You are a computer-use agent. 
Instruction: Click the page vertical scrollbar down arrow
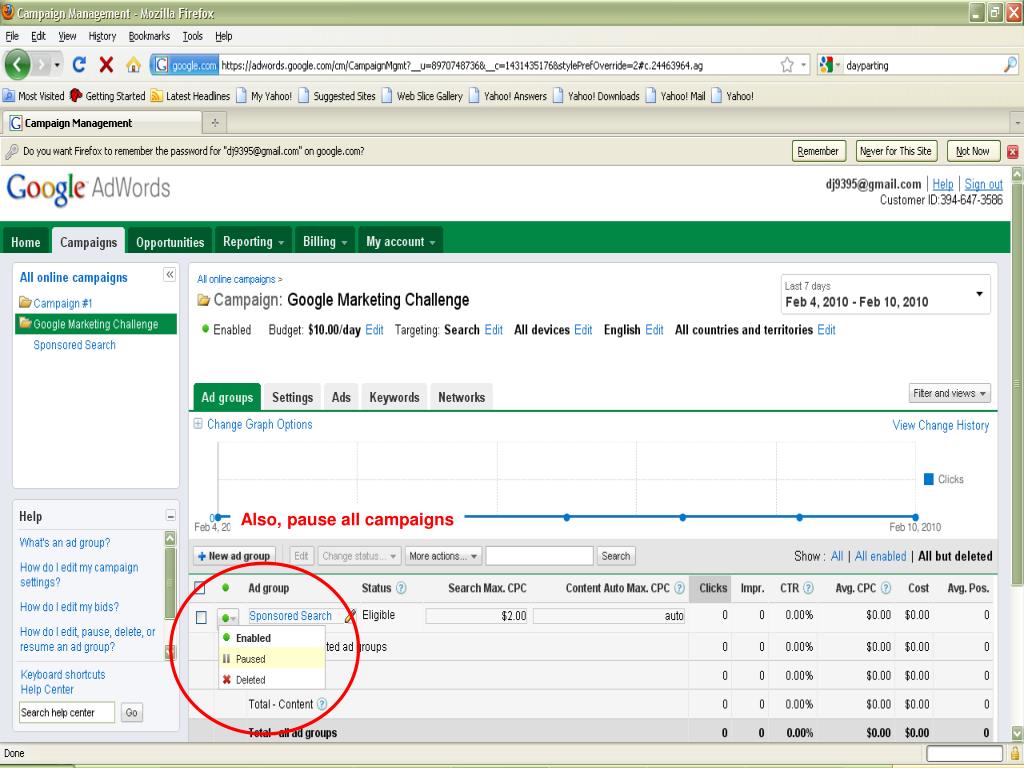pyautogui.click(x=1017, y=733)
